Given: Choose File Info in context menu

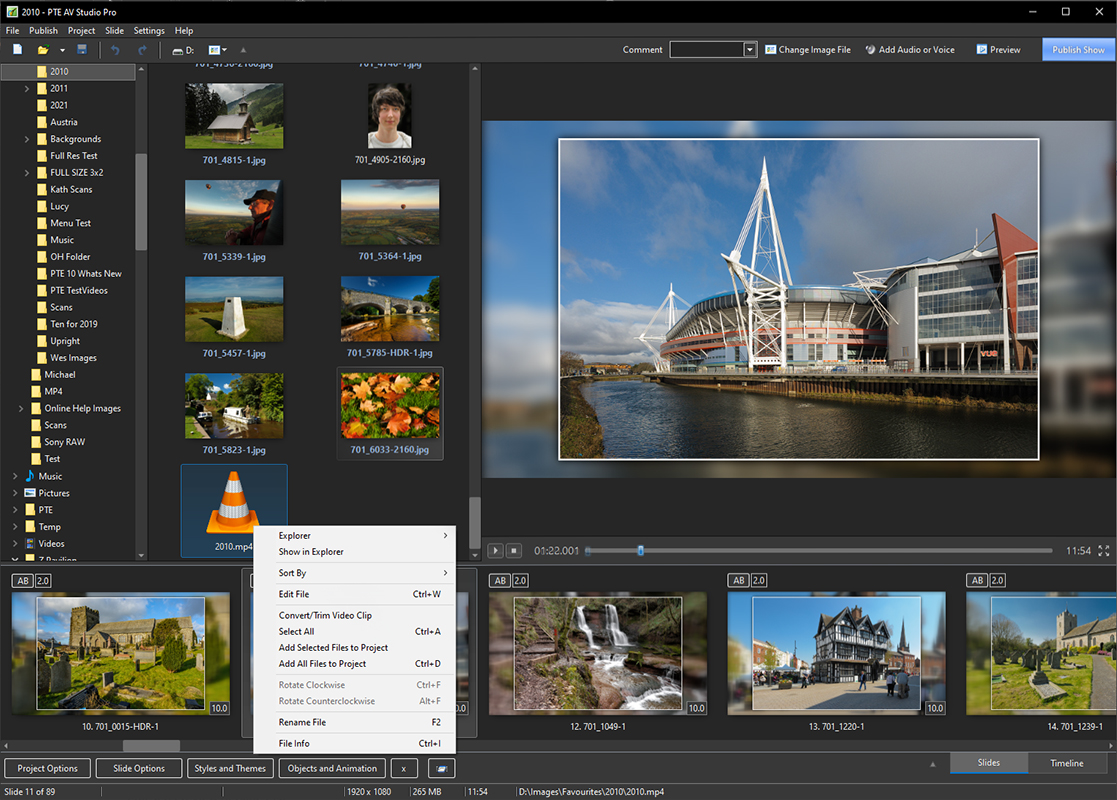Looking at the screenshot, I should [355, 744].
